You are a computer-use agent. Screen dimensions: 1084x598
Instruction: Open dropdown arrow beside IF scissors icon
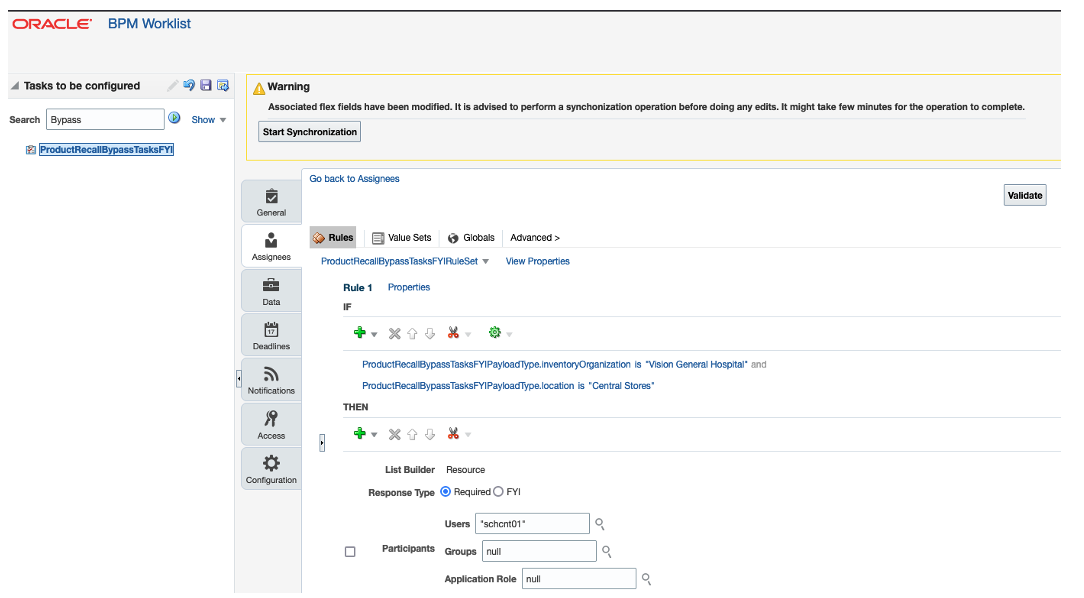tap(468, 335)
